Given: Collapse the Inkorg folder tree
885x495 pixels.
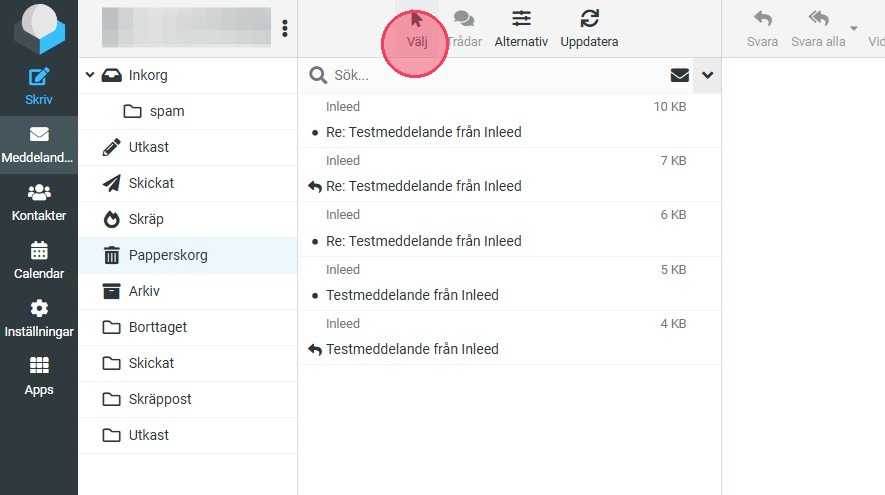Looking at the screenshot, I should 90,75.
